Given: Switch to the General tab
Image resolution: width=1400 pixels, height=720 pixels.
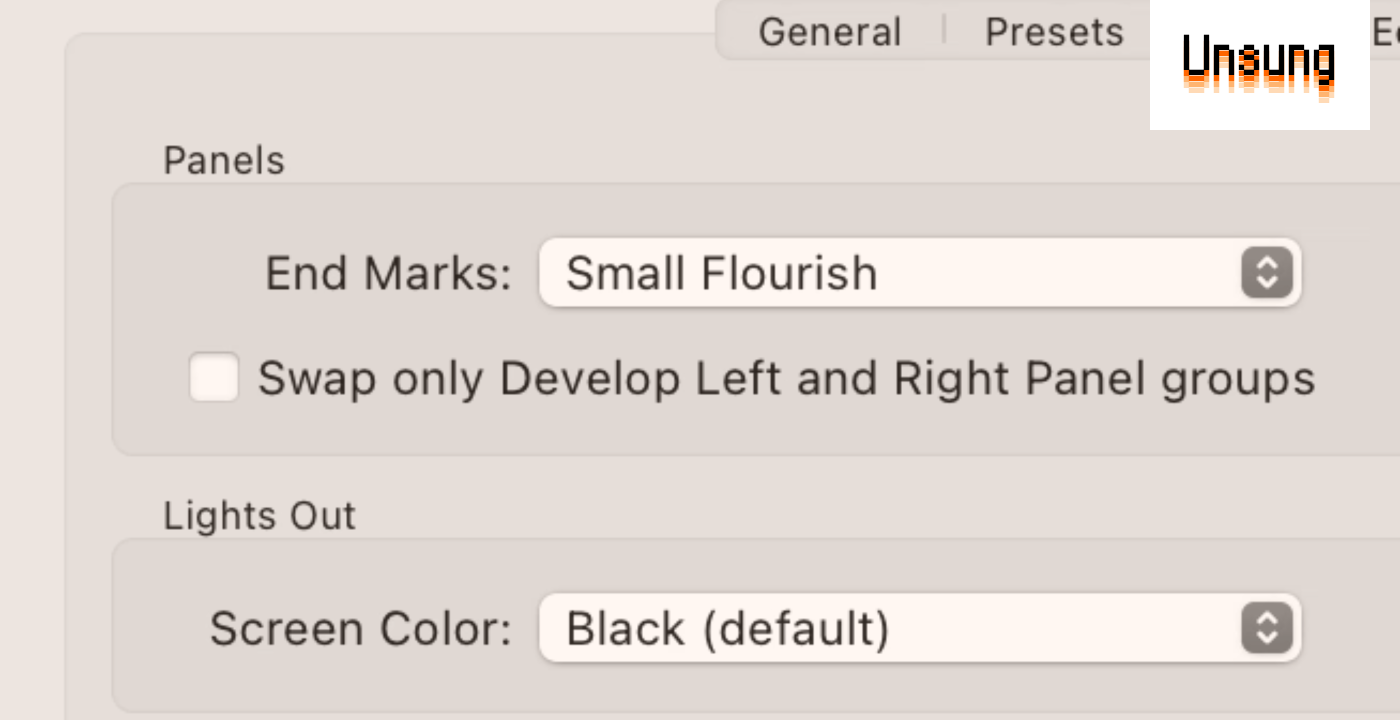Looking at the screenshot, I should point(829,32).
